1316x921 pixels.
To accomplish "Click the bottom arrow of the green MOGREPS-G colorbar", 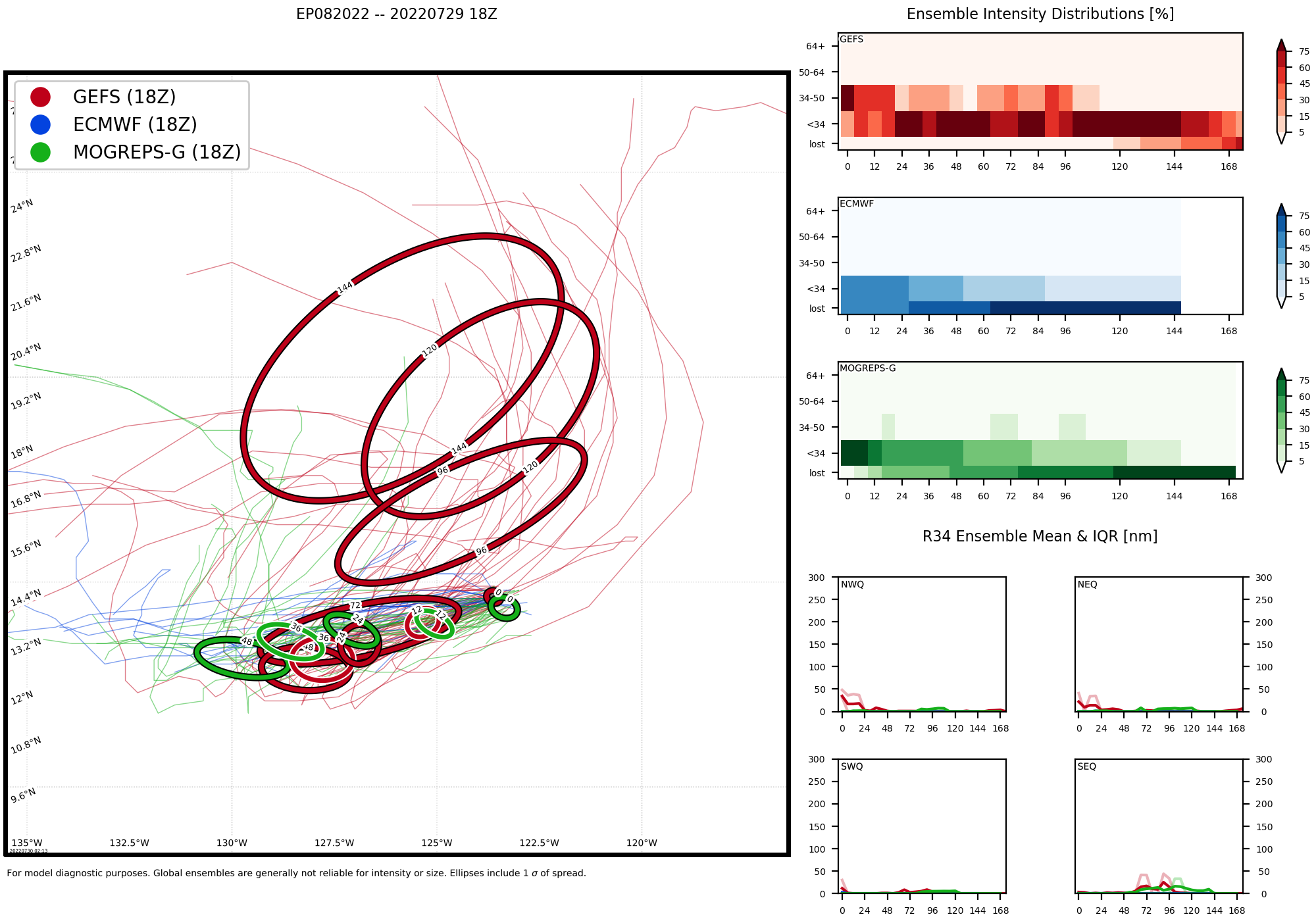I will point(1281,467).
